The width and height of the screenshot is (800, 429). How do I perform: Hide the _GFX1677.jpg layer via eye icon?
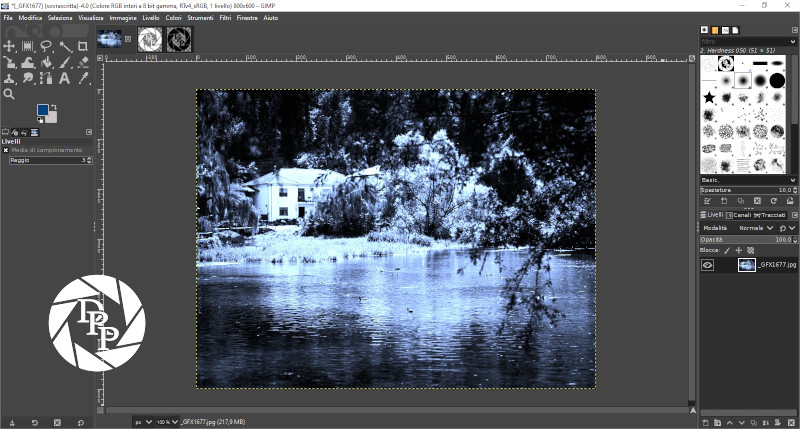point(707,265)
